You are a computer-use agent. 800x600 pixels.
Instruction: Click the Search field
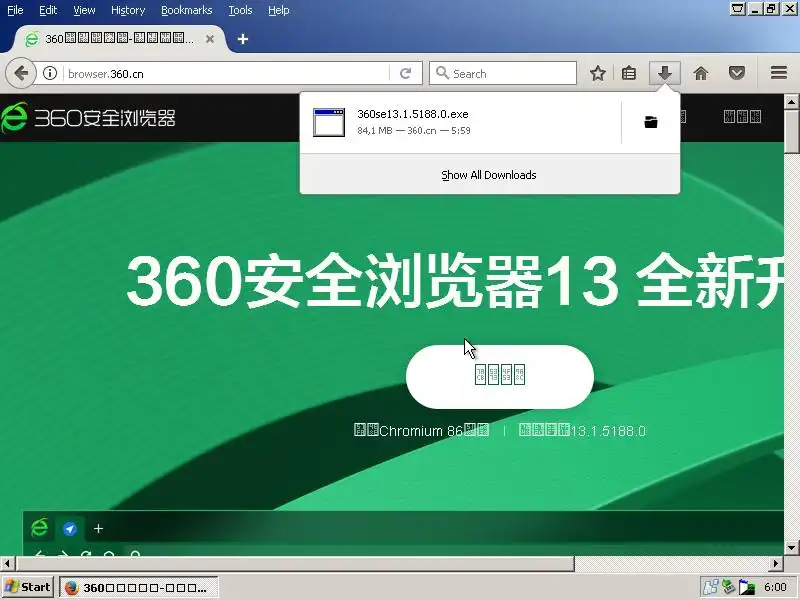503,73
